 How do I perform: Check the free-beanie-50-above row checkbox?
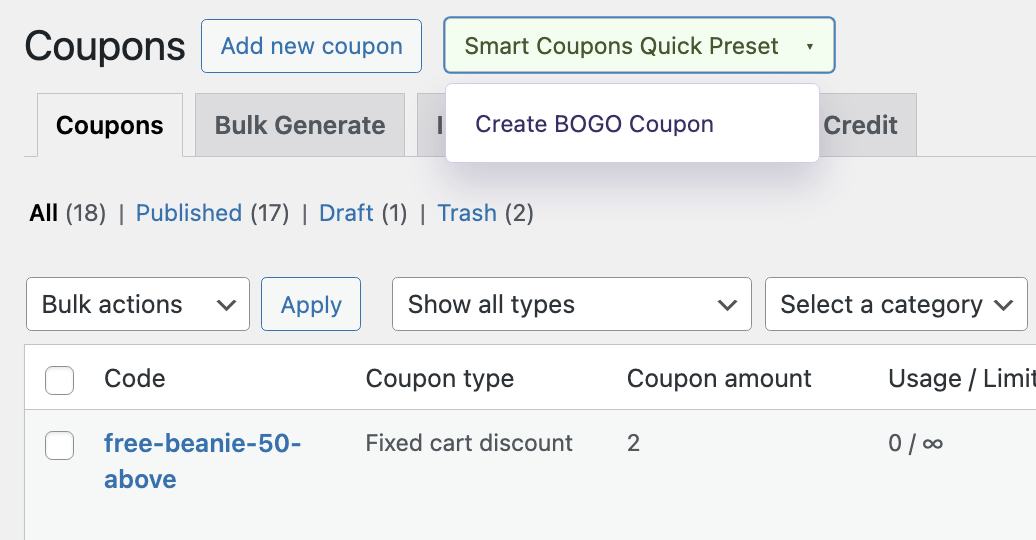tap(60, 445)
